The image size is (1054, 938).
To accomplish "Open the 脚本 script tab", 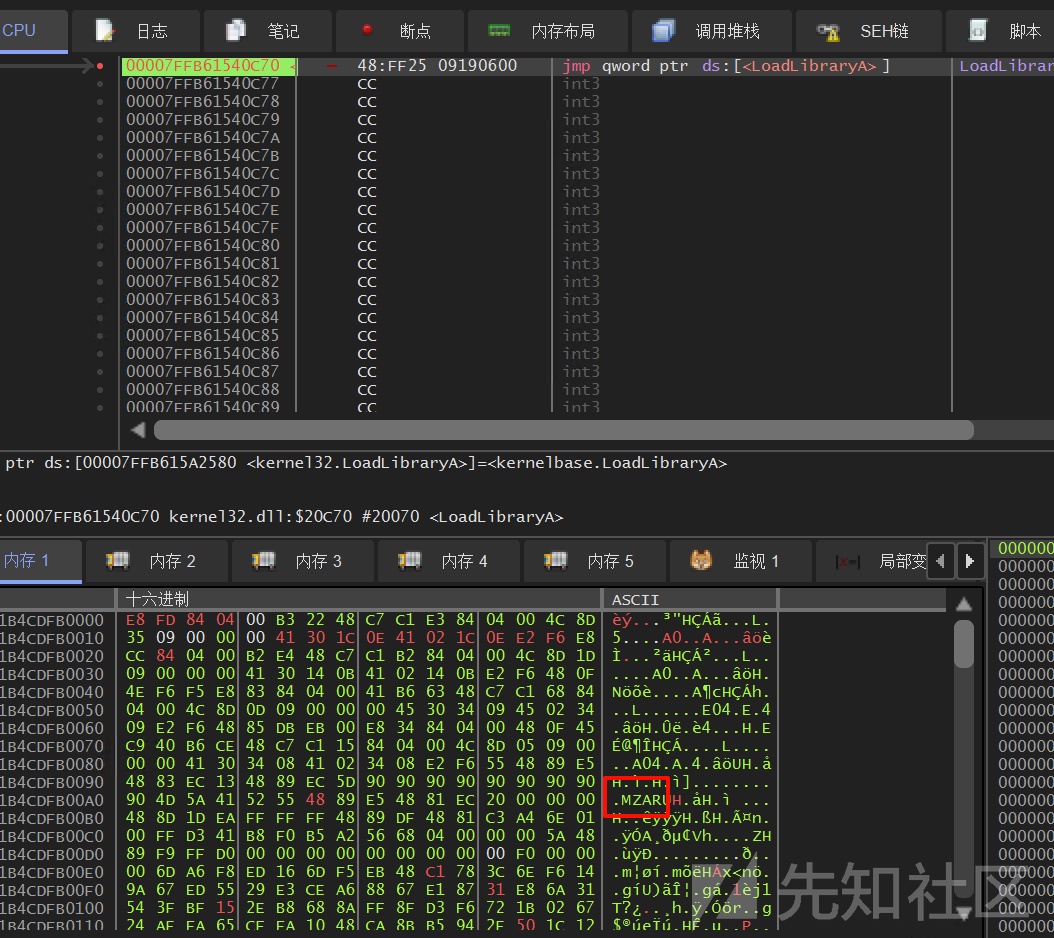I will tap(1000, 31).
